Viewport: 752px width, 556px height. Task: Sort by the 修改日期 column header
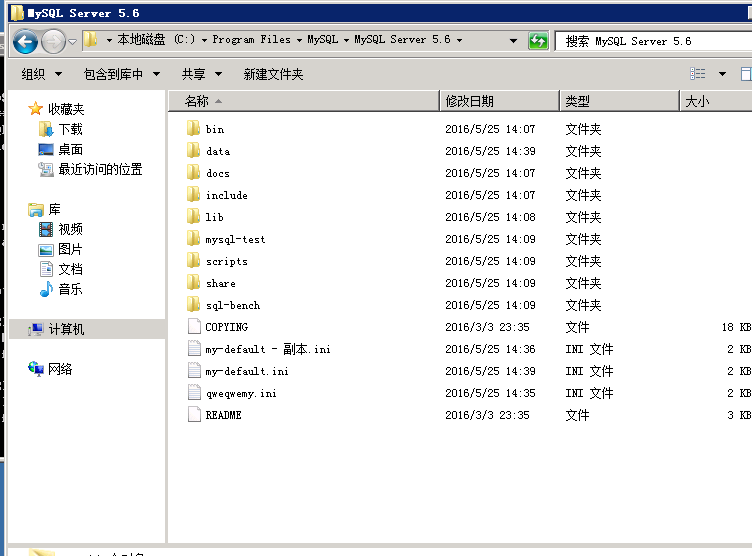click(x=499, y=101)
